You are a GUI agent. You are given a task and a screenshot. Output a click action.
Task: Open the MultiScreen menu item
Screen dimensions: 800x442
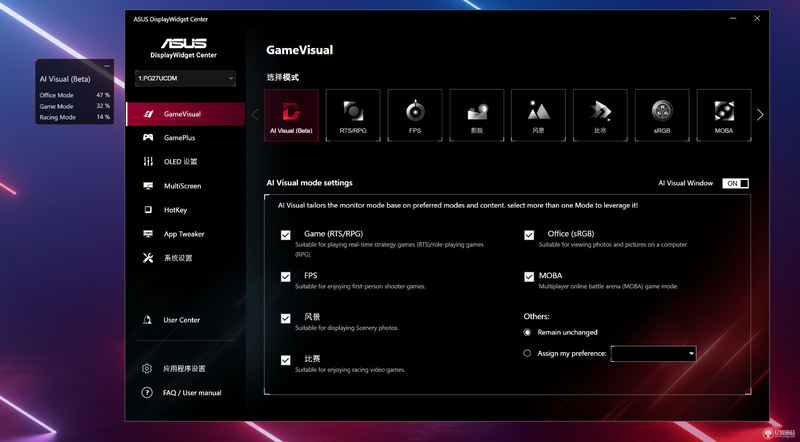tap(186, 186)
